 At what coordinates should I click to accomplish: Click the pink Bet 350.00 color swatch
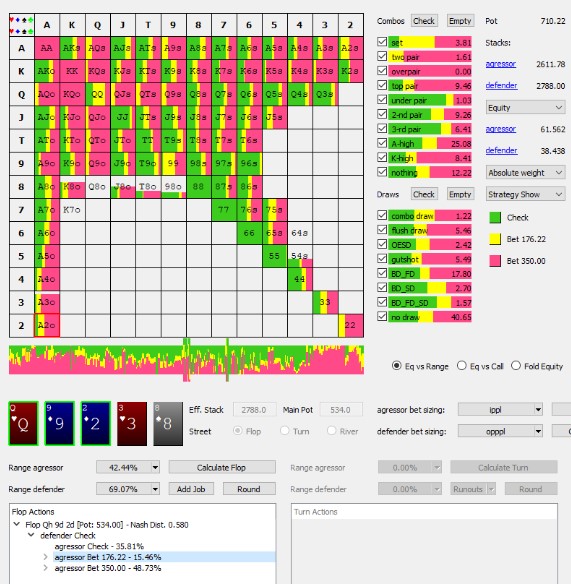495,260
